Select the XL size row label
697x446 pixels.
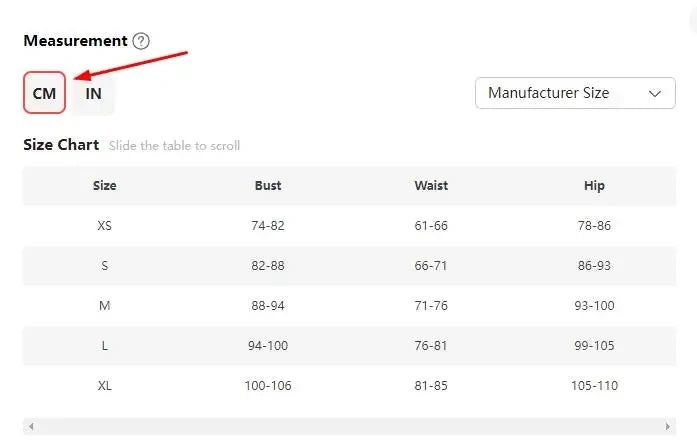[x=104, y=386]
